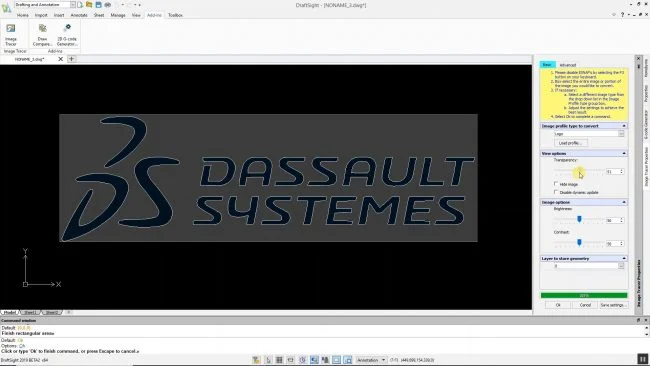Open the Draw Compare add-in

coord(42,35)
